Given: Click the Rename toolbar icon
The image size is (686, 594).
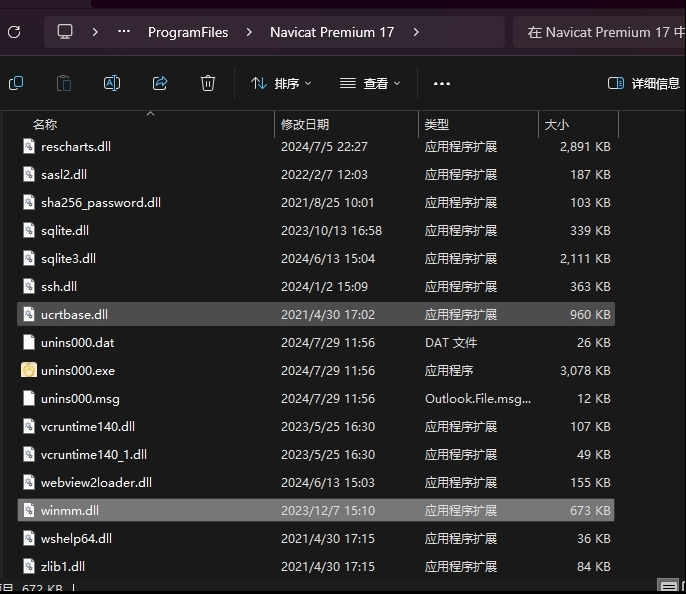Looking at the screenshot, I should (112, 83).
